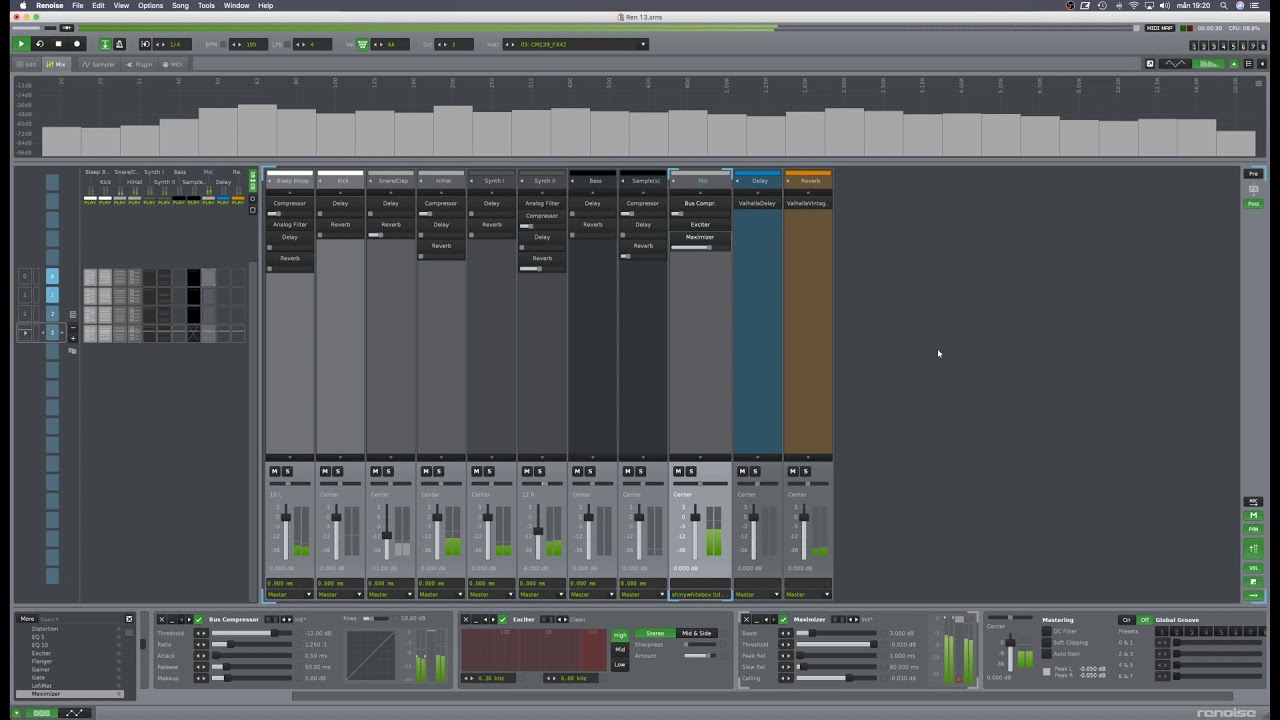Enable Auto Gain checkbox
Image resolution: width=1280 pixels, height=720 pixels.
pyautogui.click(x=1046, y=654)
